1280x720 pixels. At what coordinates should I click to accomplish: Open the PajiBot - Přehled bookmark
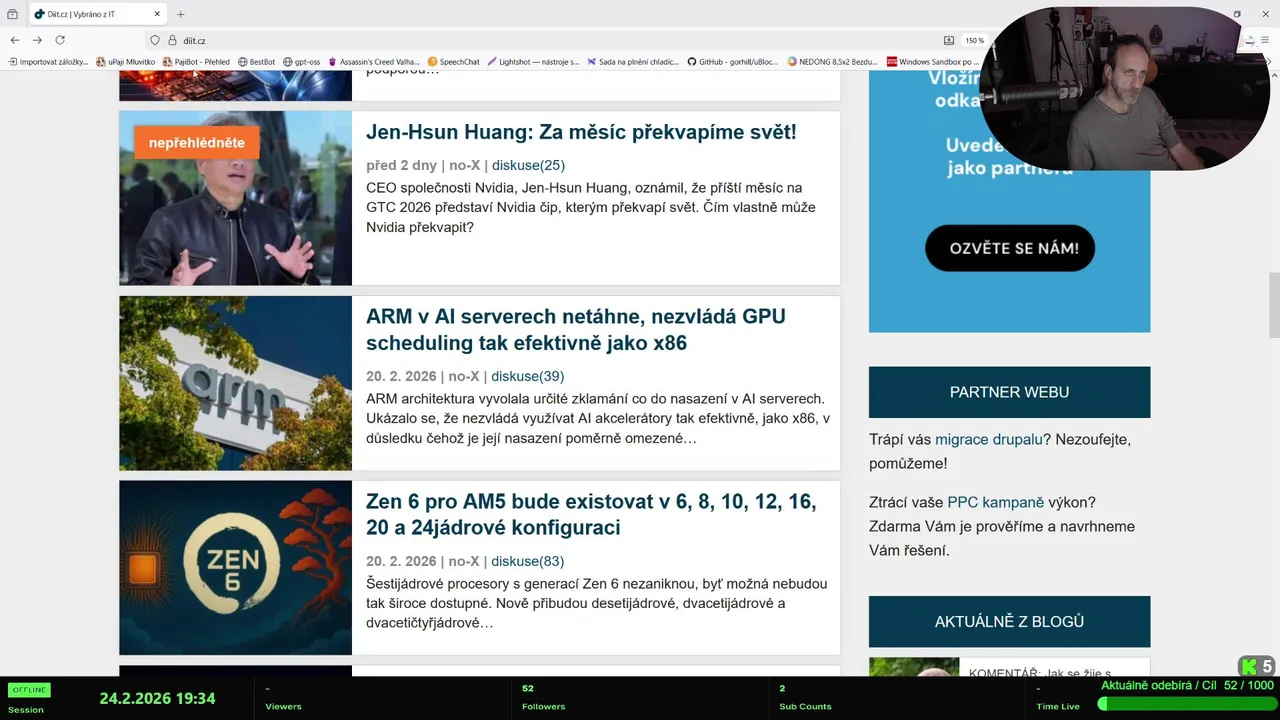(x=197, y=62)
